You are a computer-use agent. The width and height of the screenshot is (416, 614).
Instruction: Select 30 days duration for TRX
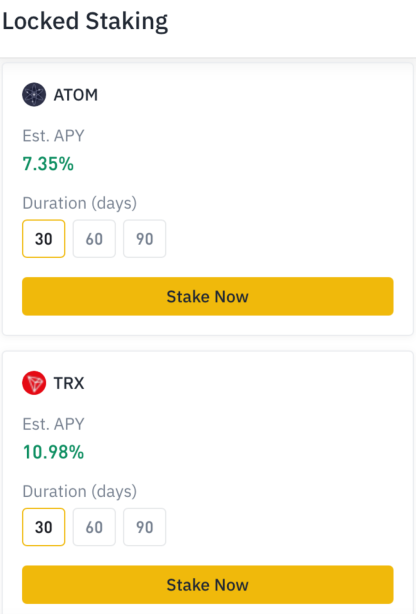pyautogui.click(x=43, y=527)
